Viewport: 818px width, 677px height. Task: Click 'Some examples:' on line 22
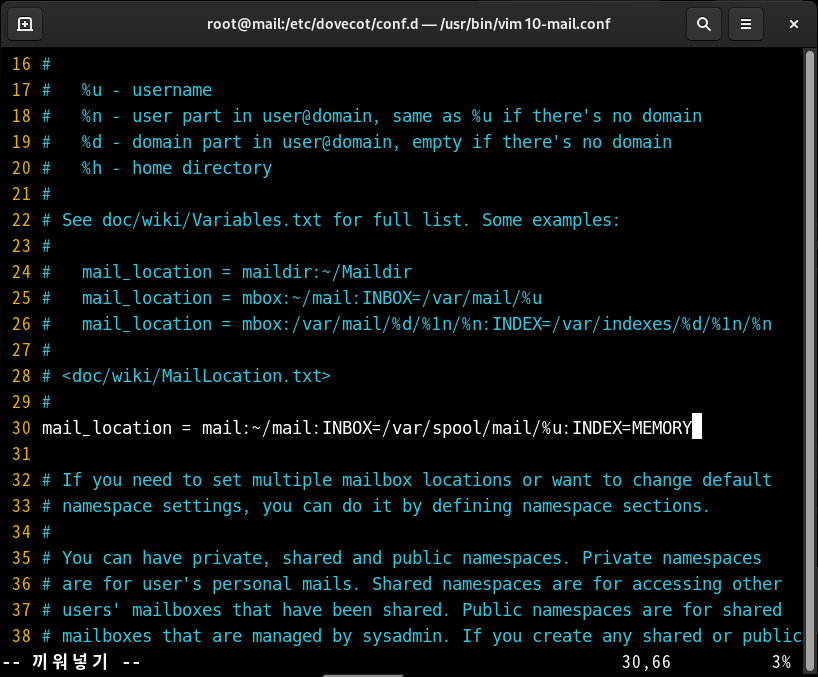[x=551, y=220]
